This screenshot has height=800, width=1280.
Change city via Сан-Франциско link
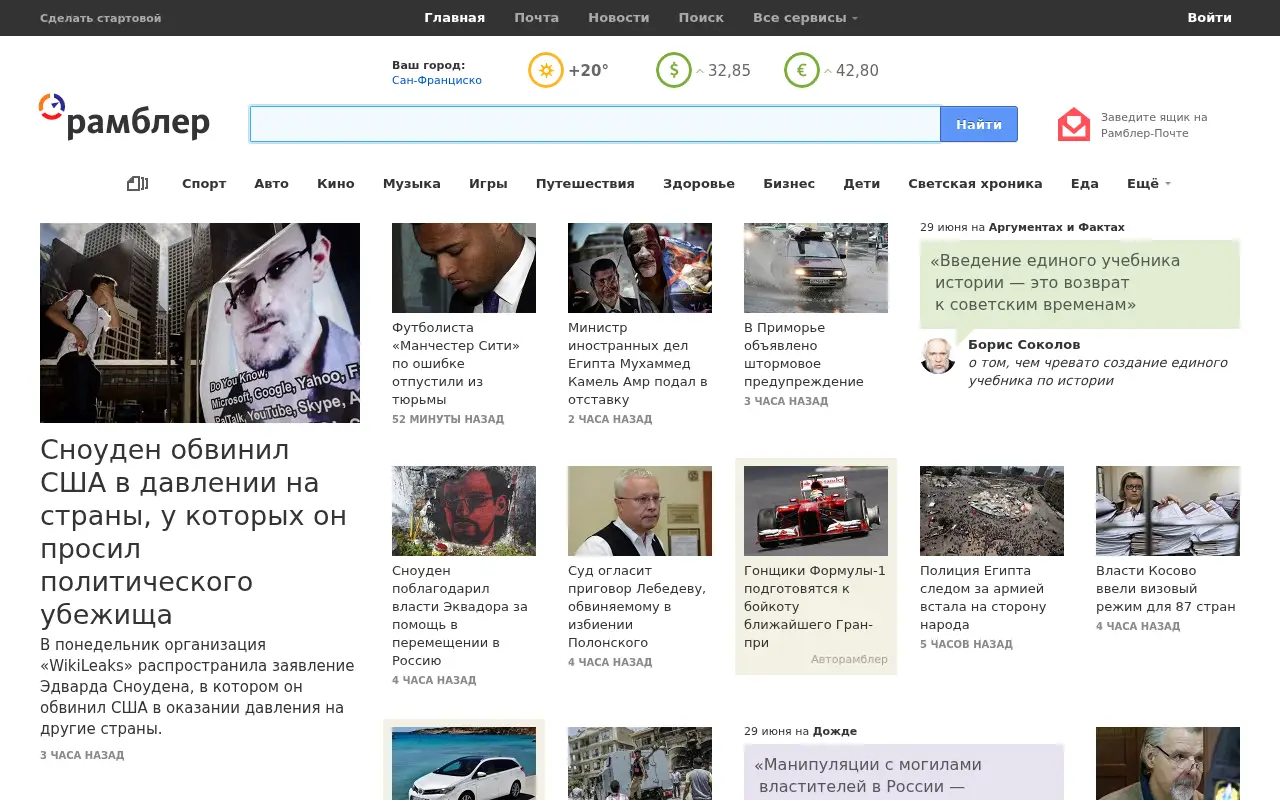(x=437, y=80)
